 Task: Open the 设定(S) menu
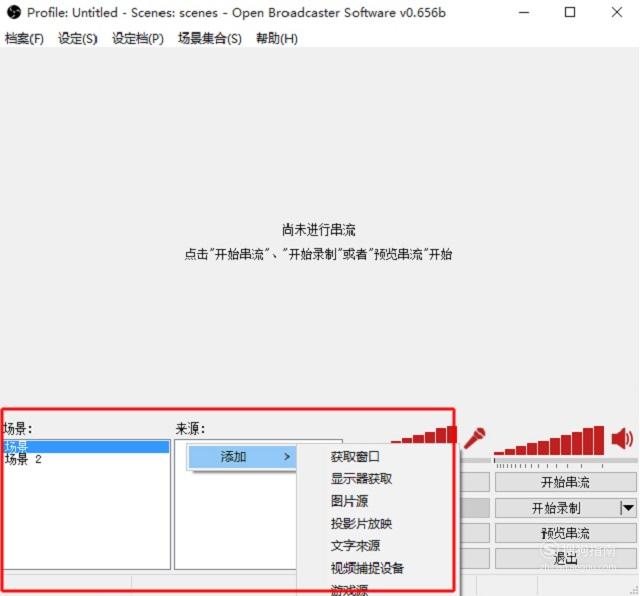[78, 38]
